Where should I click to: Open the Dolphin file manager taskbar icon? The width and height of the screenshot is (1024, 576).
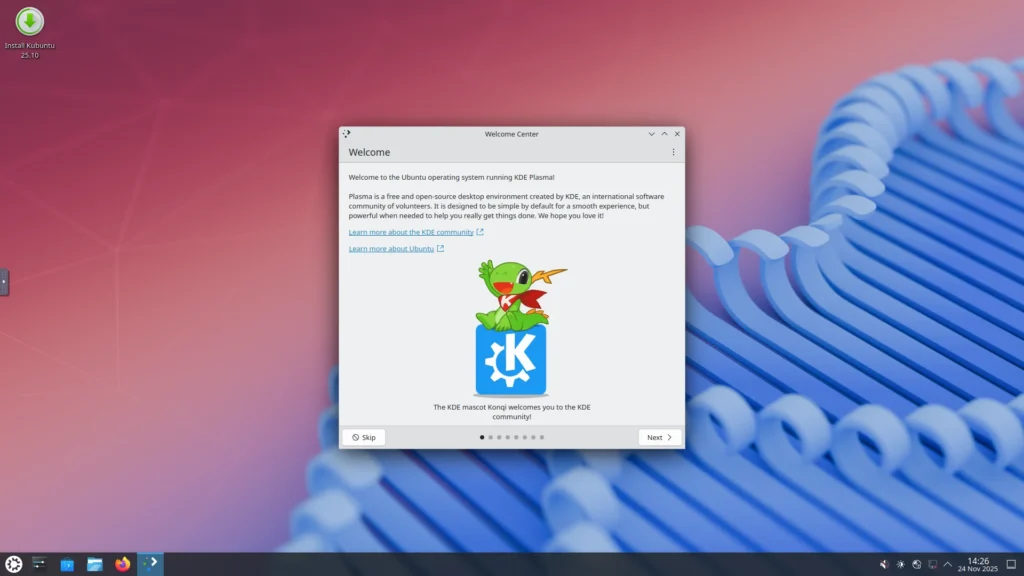point(94,563)
